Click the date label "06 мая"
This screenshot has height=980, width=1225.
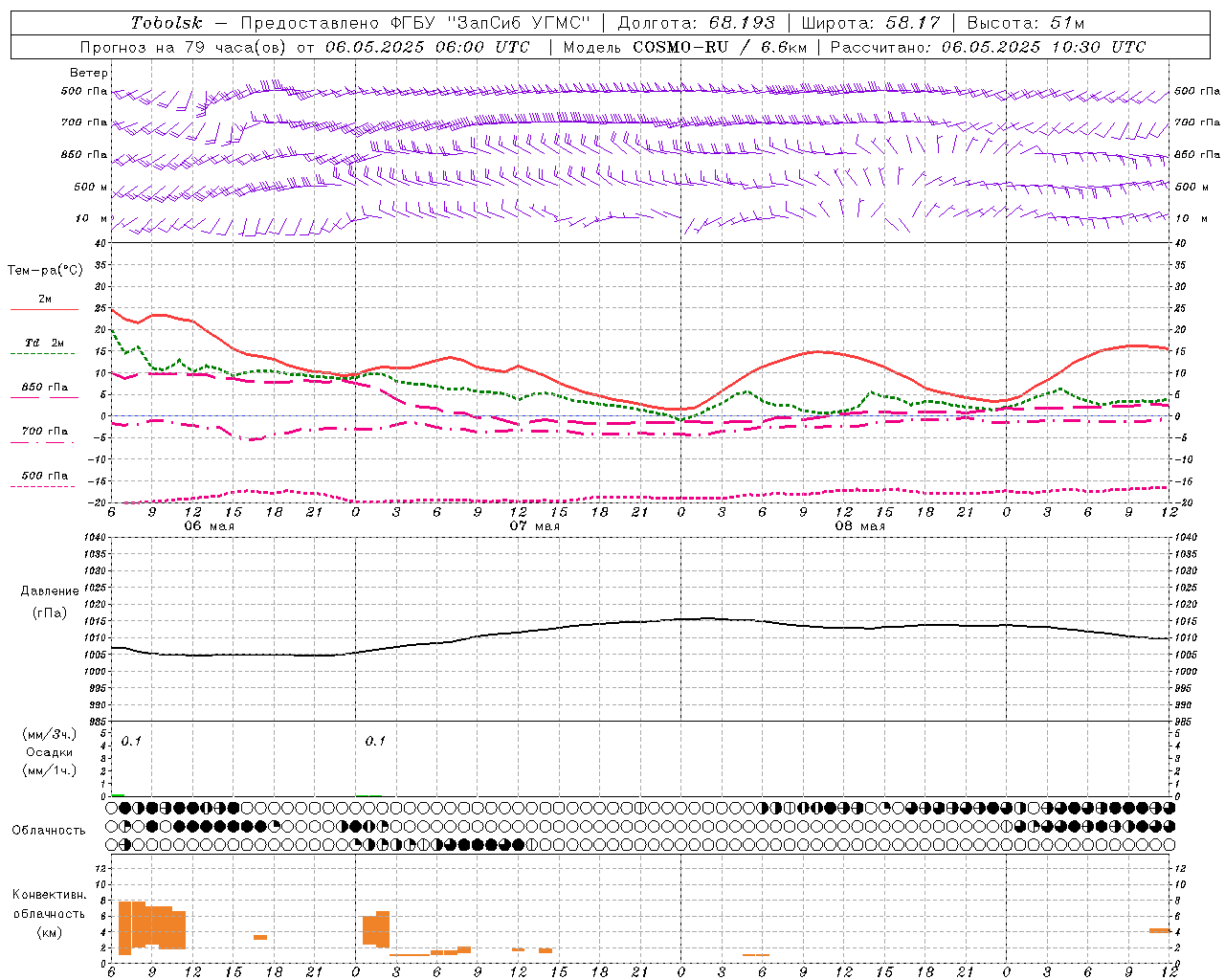point(210,526)
